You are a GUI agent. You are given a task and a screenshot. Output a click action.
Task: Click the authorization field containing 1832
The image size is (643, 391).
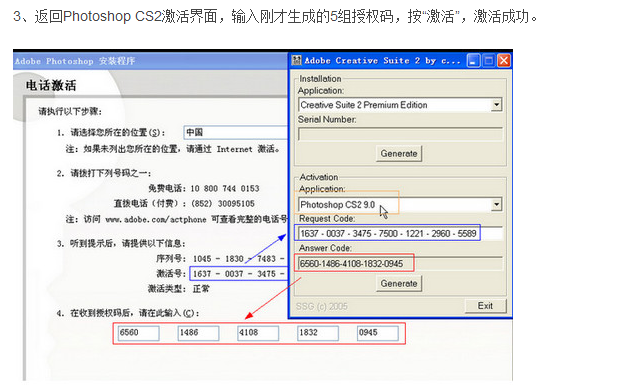tap(318, 333)
